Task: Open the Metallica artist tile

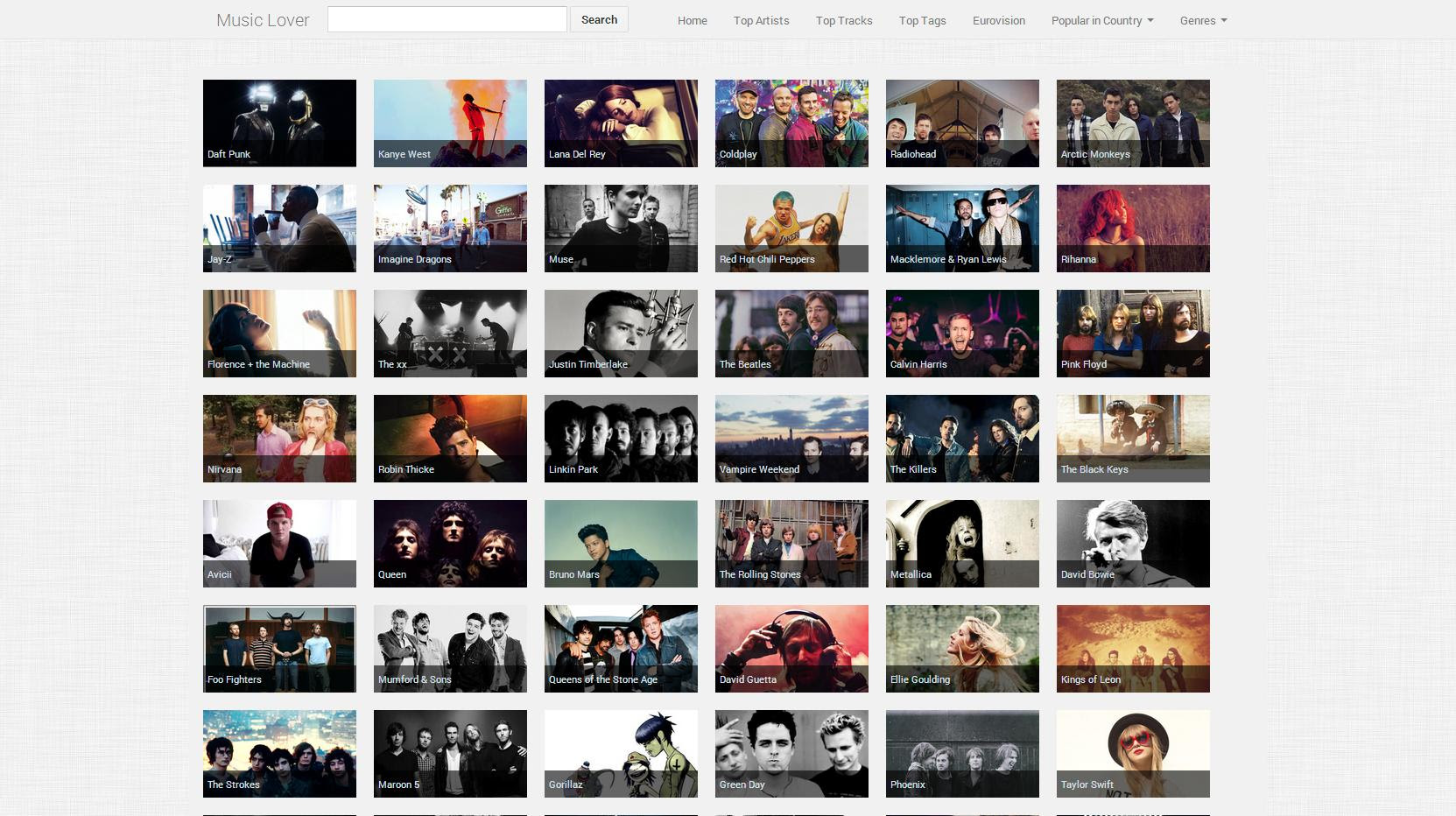Action: [x=962, y=544]
